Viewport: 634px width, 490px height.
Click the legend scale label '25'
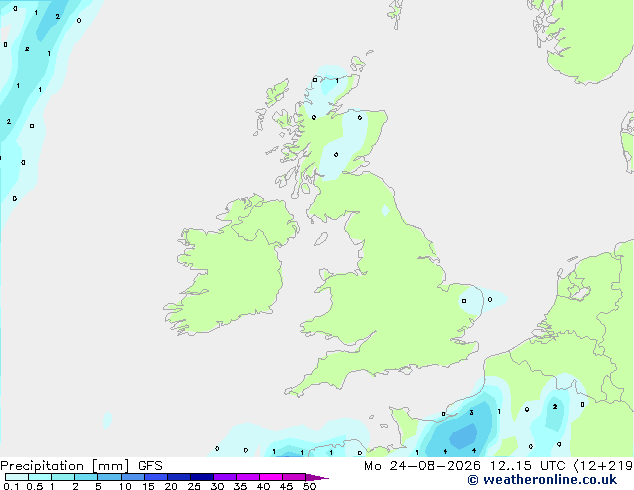click(194, 486)
